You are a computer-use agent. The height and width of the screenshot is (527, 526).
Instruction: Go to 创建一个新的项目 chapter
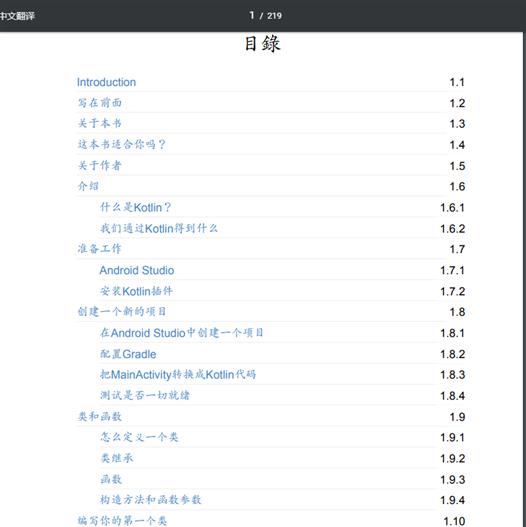tap(122, 312)
